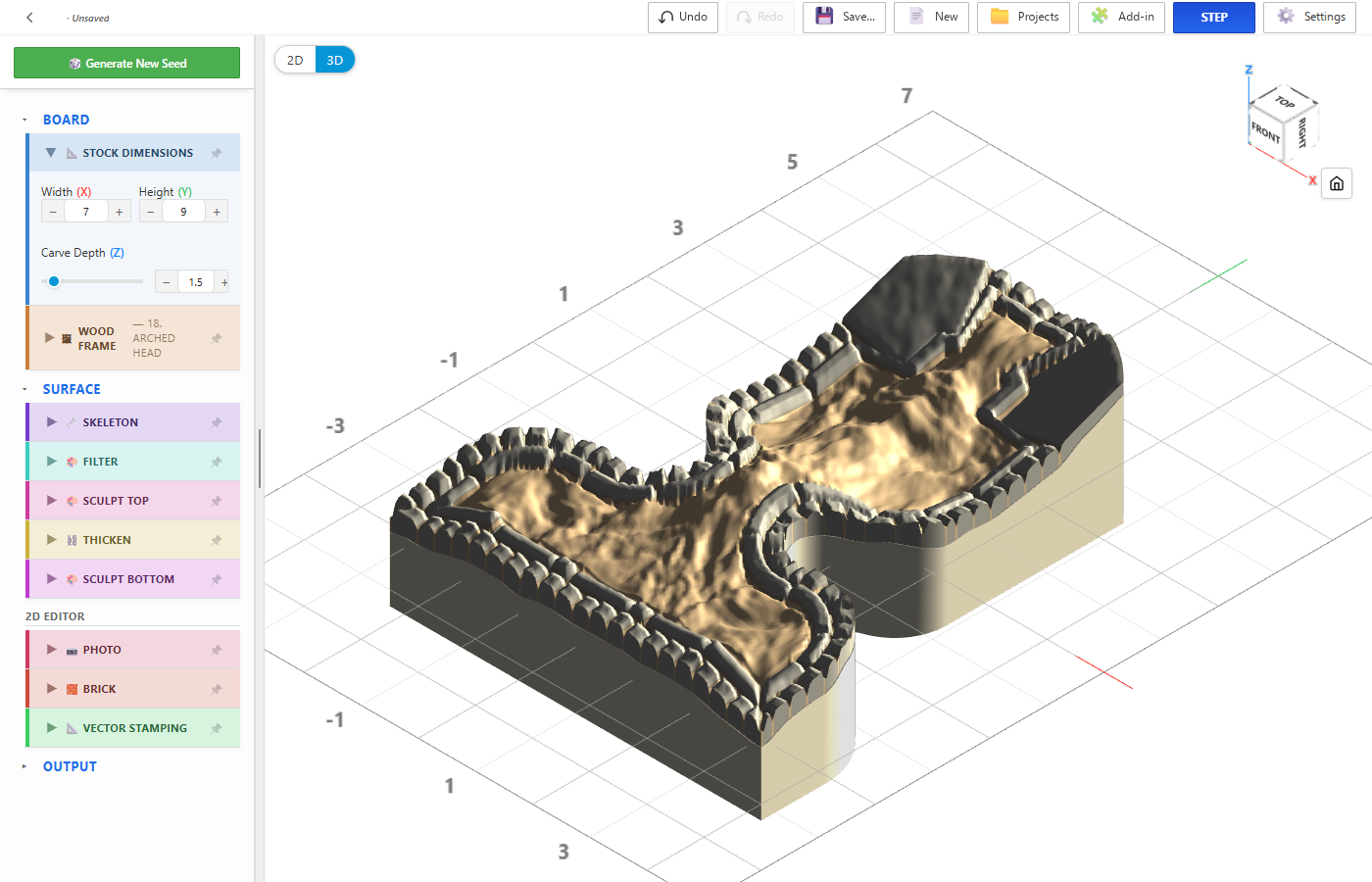
Task: Expand the Brick section
Action: (52, 689)
